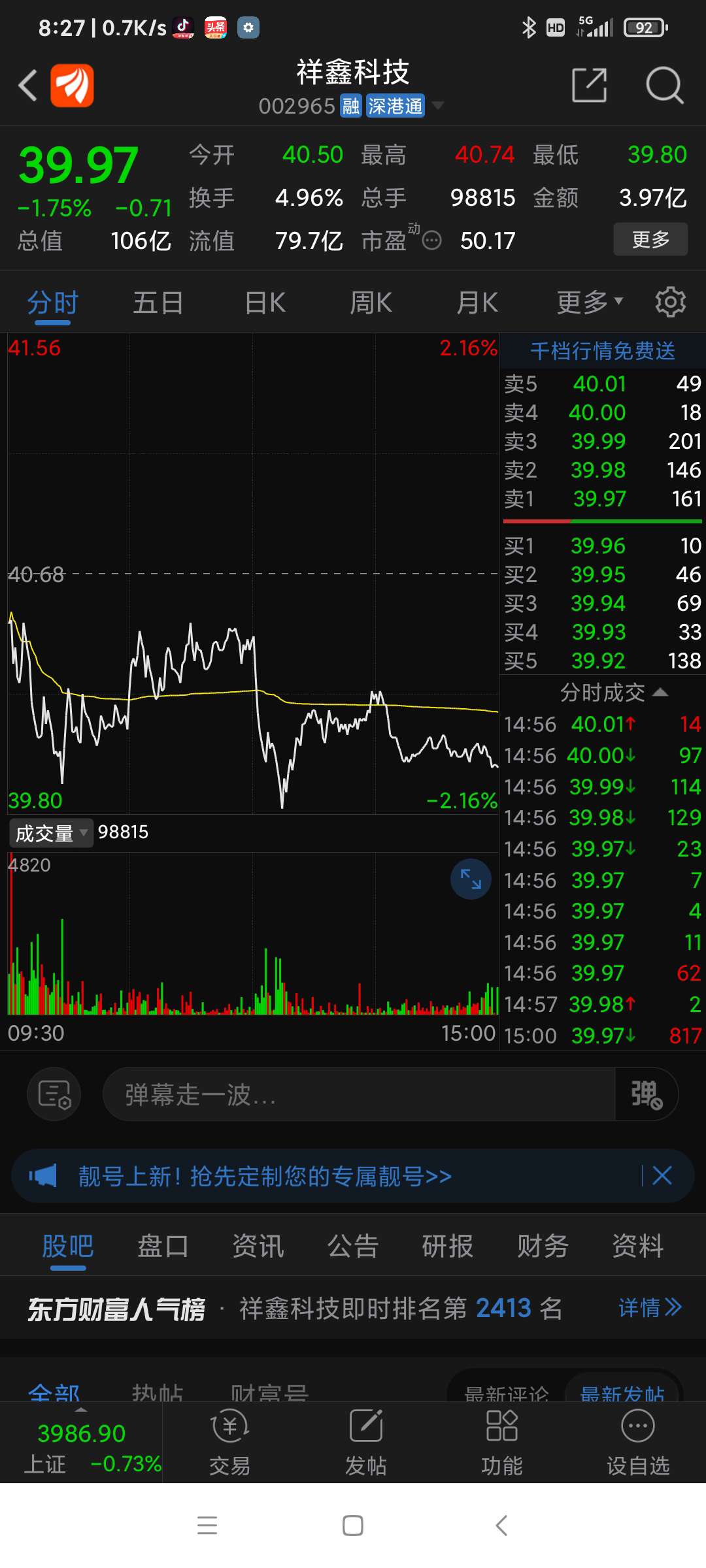Select 买1 order at 39.96
706x1568 pixels.
tap(603, 546)
